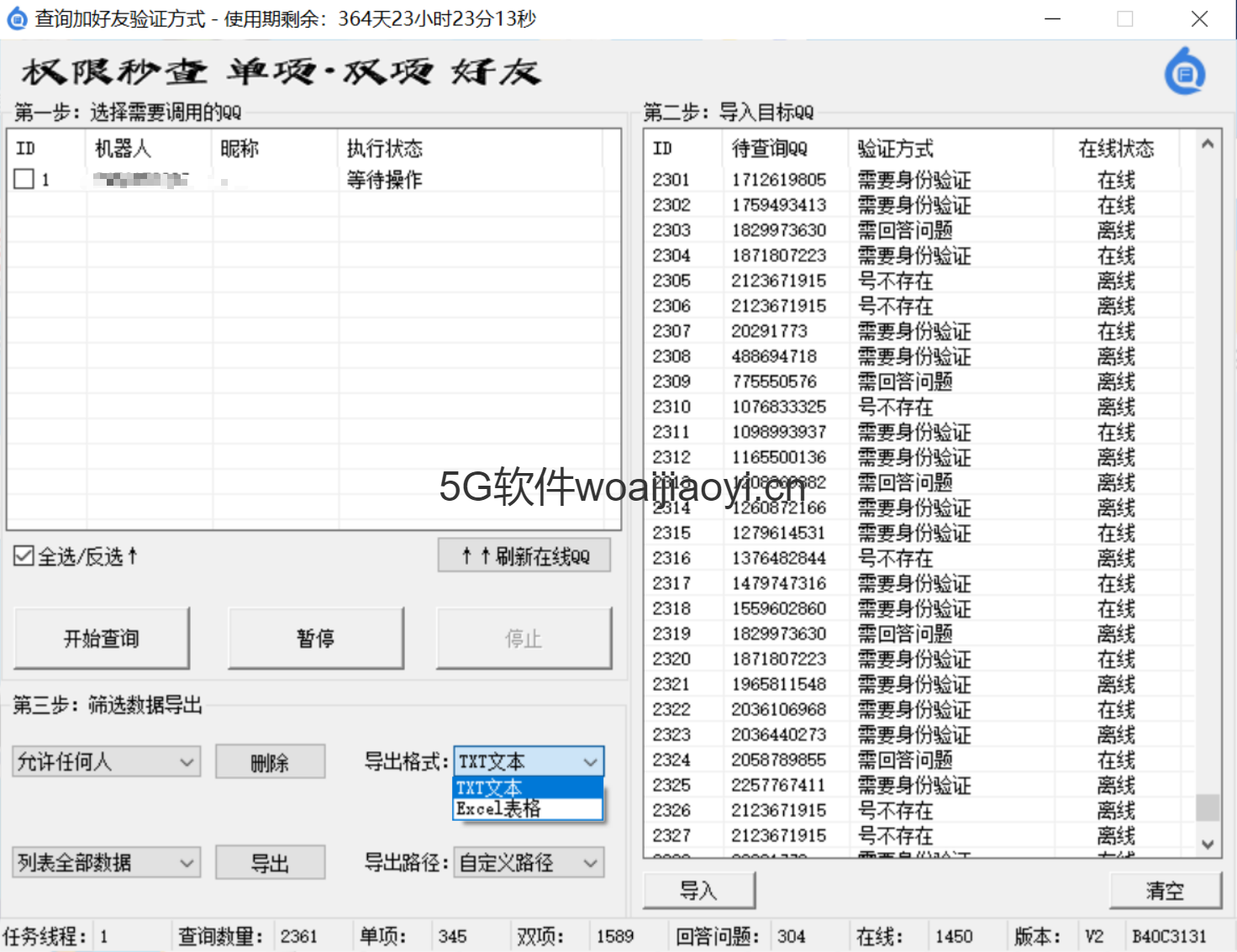Select row 2305 marked 号不存在
The height and width of the screenshot is (952, 1237).
(919, 281)
